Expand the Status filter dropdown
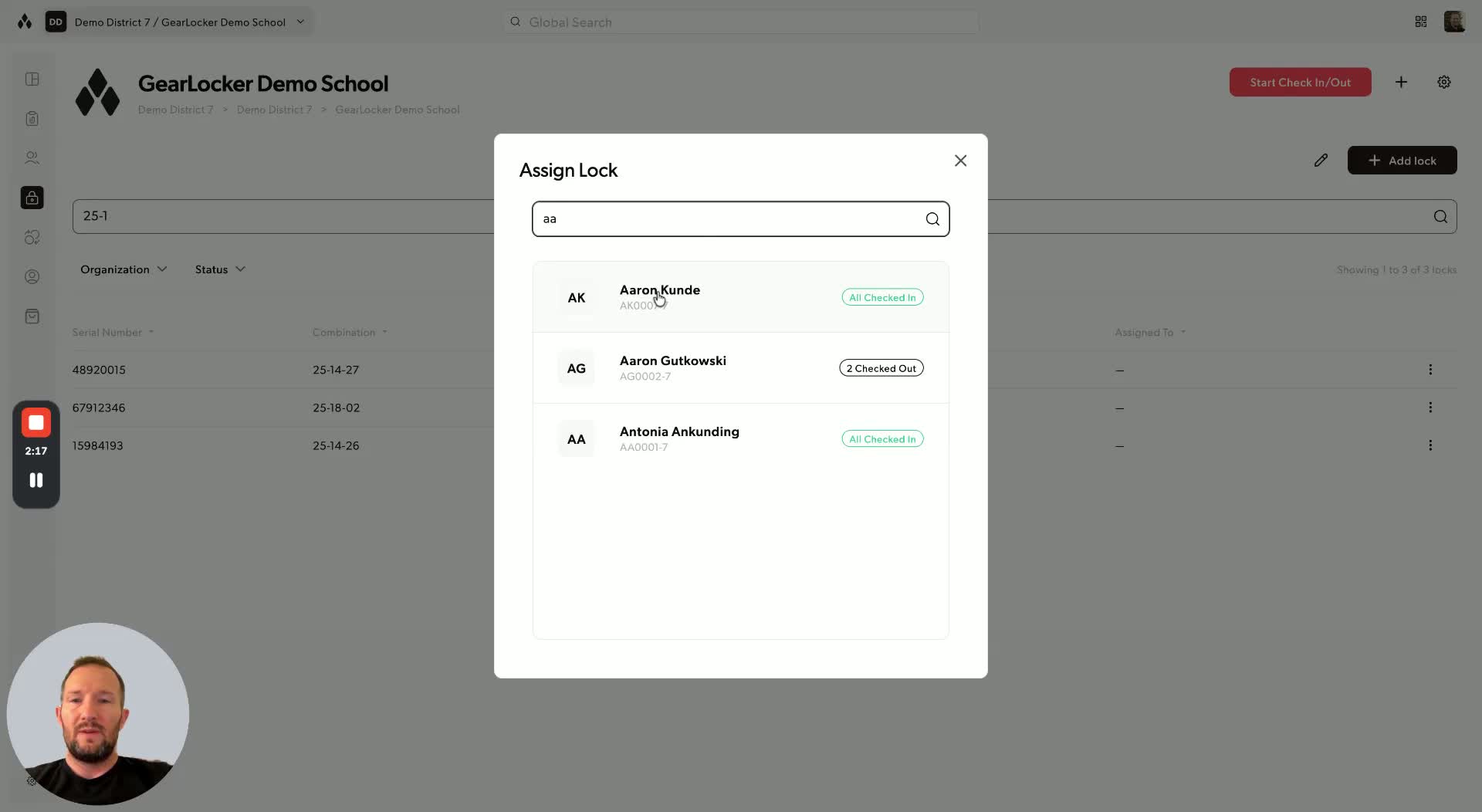This screenshot has height=812, width=1482. point(220,269)
